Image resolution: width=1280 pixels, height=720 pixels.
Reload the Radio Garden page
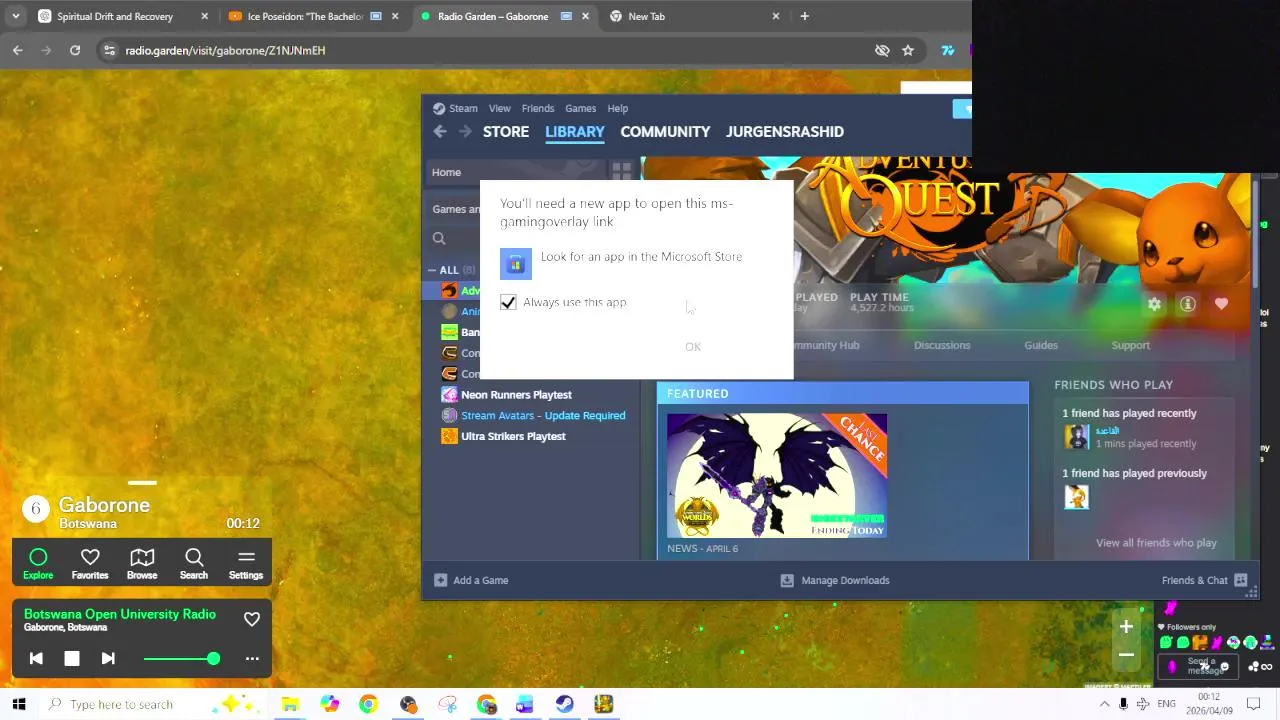(x=75, y=50)
